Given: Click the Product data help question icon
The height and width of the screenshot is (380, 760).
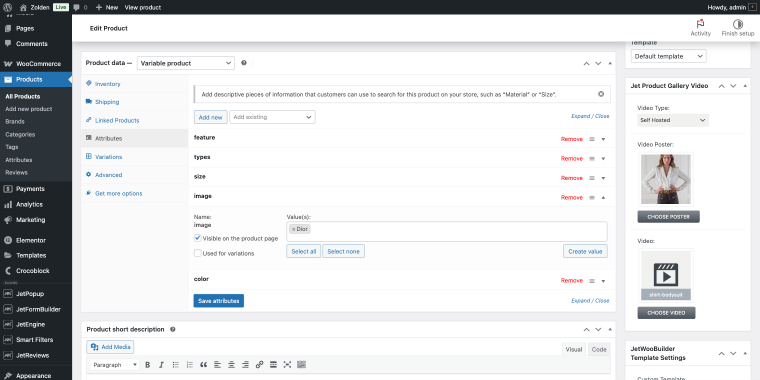Looking at the screenshot, I should (244, 63).
